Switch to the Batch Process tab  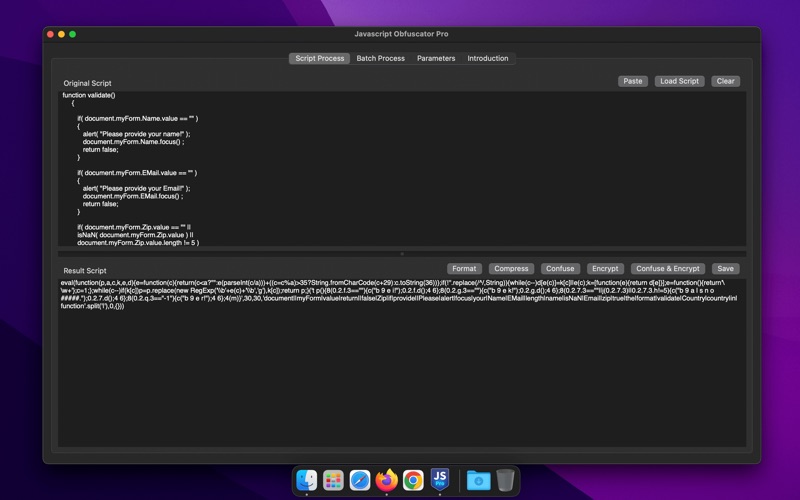click(381, 58)
